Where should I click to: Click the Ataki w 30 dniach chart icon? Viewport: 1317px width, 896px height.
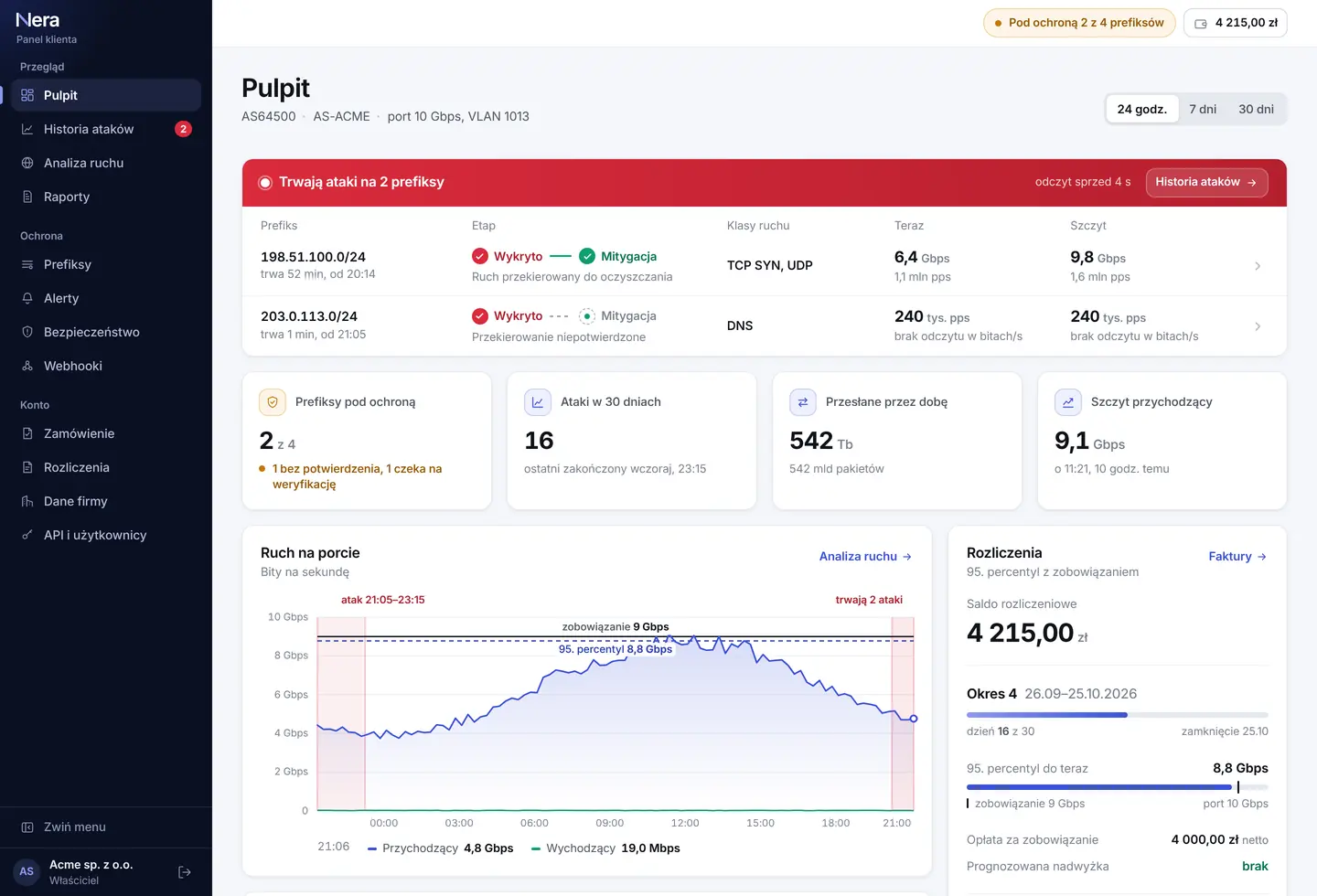point(538,402)
